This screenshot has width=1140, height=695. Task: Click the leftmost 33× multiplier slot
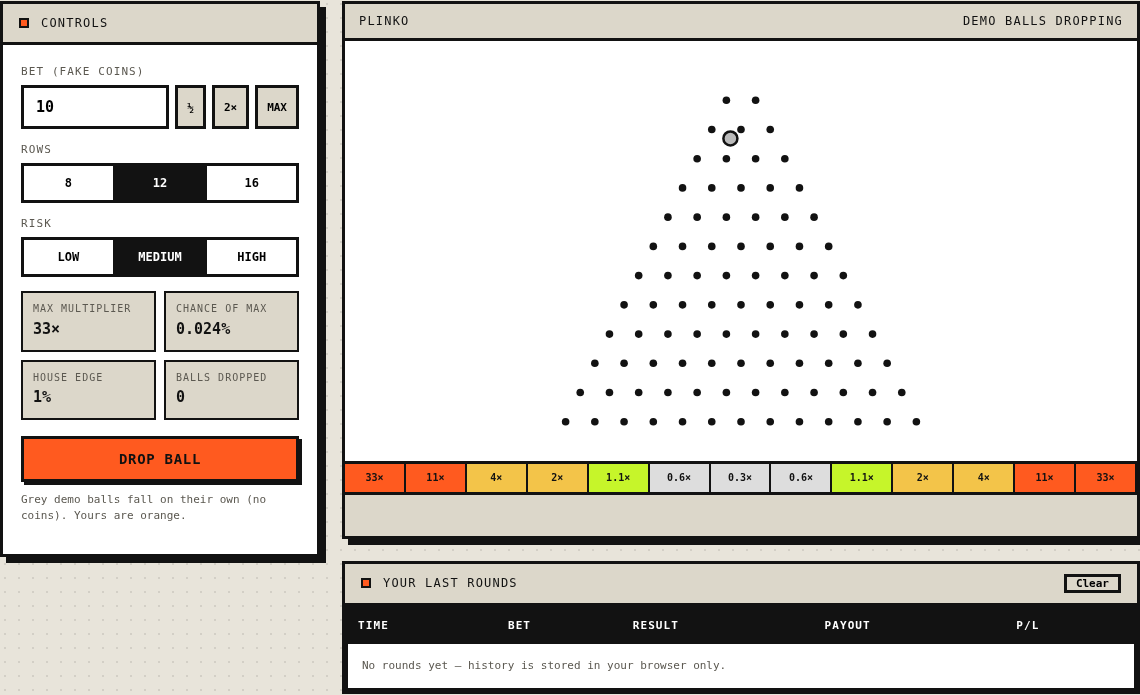(374, 478)
